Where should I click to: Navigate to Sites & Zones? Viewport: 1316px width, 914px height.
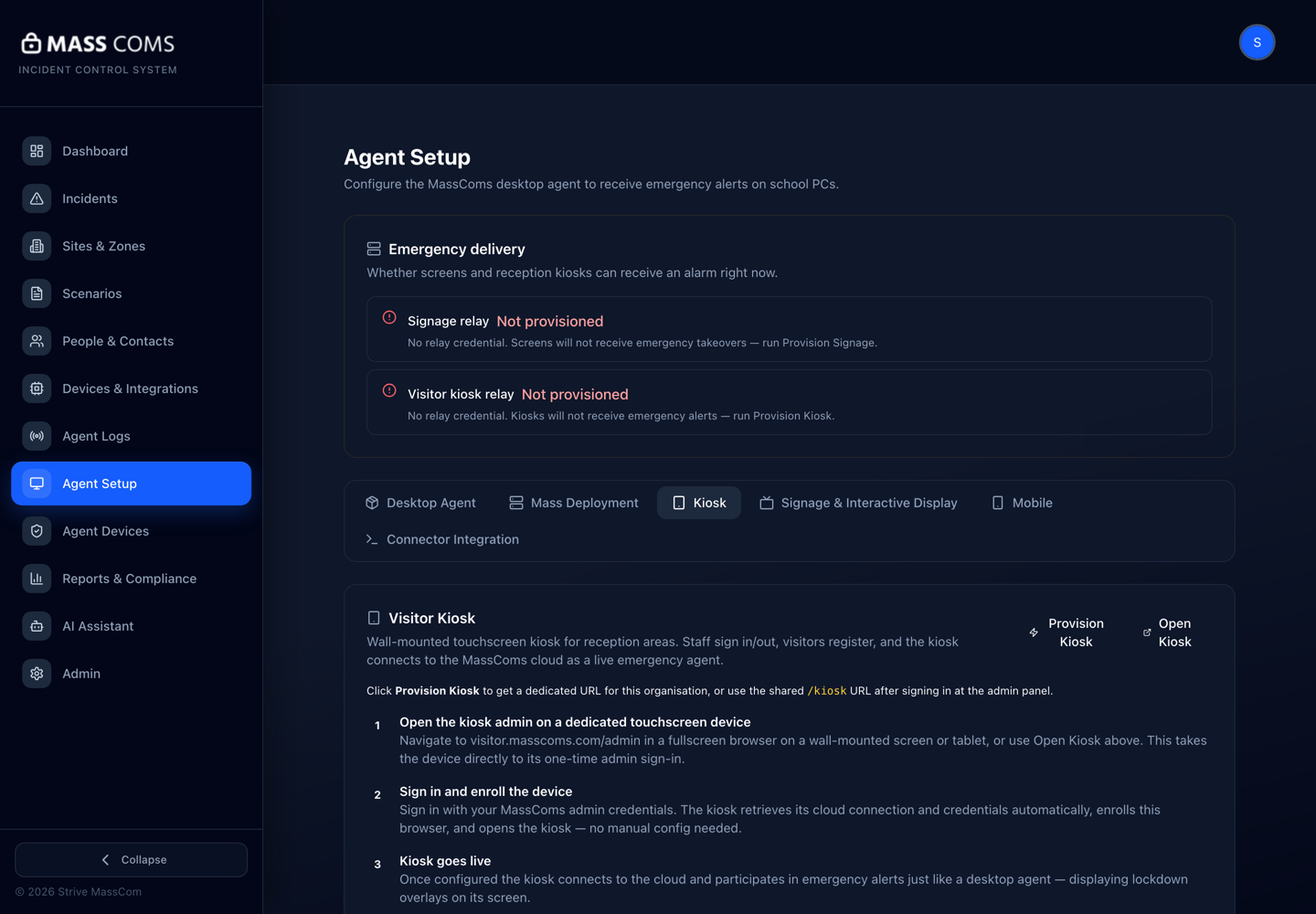tap(131, 246)
